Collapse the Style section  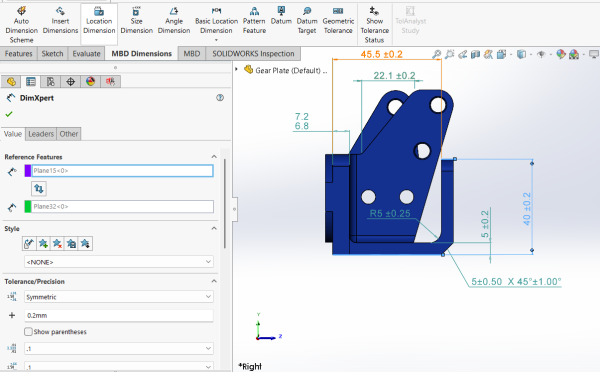point(214,228)
